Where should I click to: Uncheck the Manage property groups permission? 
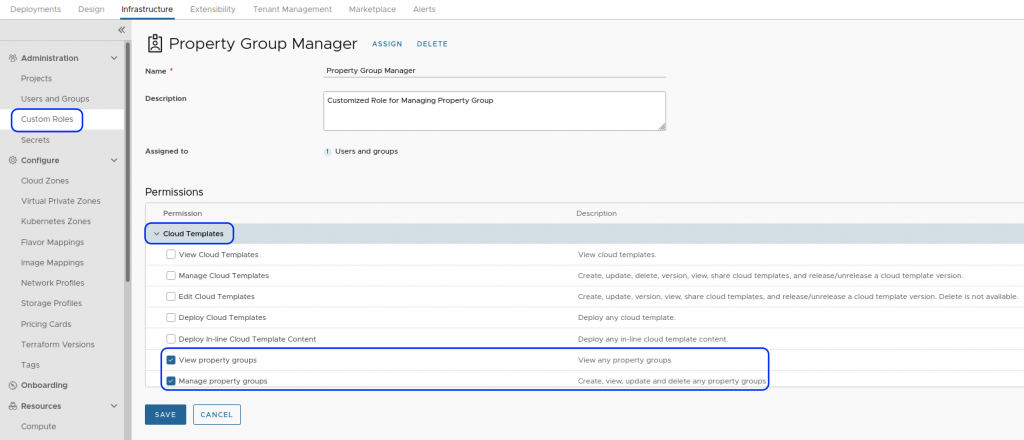171,381
